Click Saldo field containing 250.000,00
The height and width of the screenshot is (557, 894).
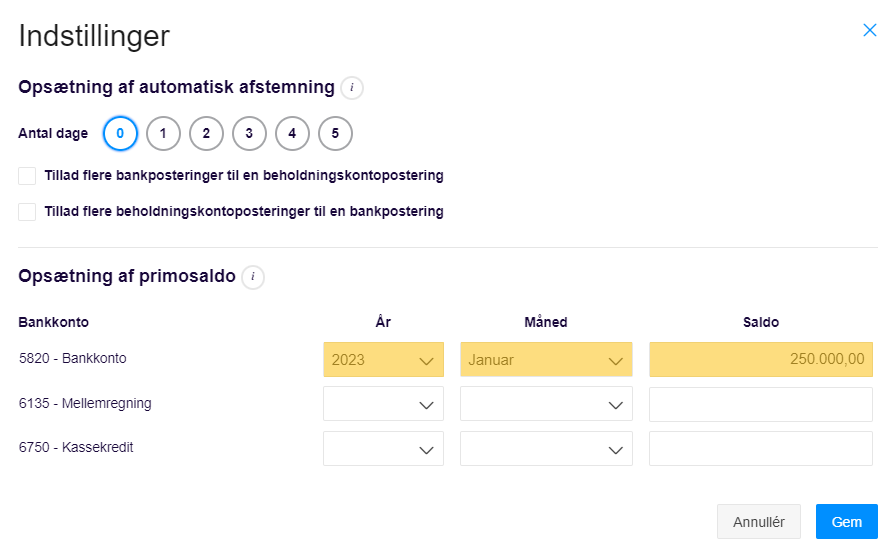tap(761, 359)
